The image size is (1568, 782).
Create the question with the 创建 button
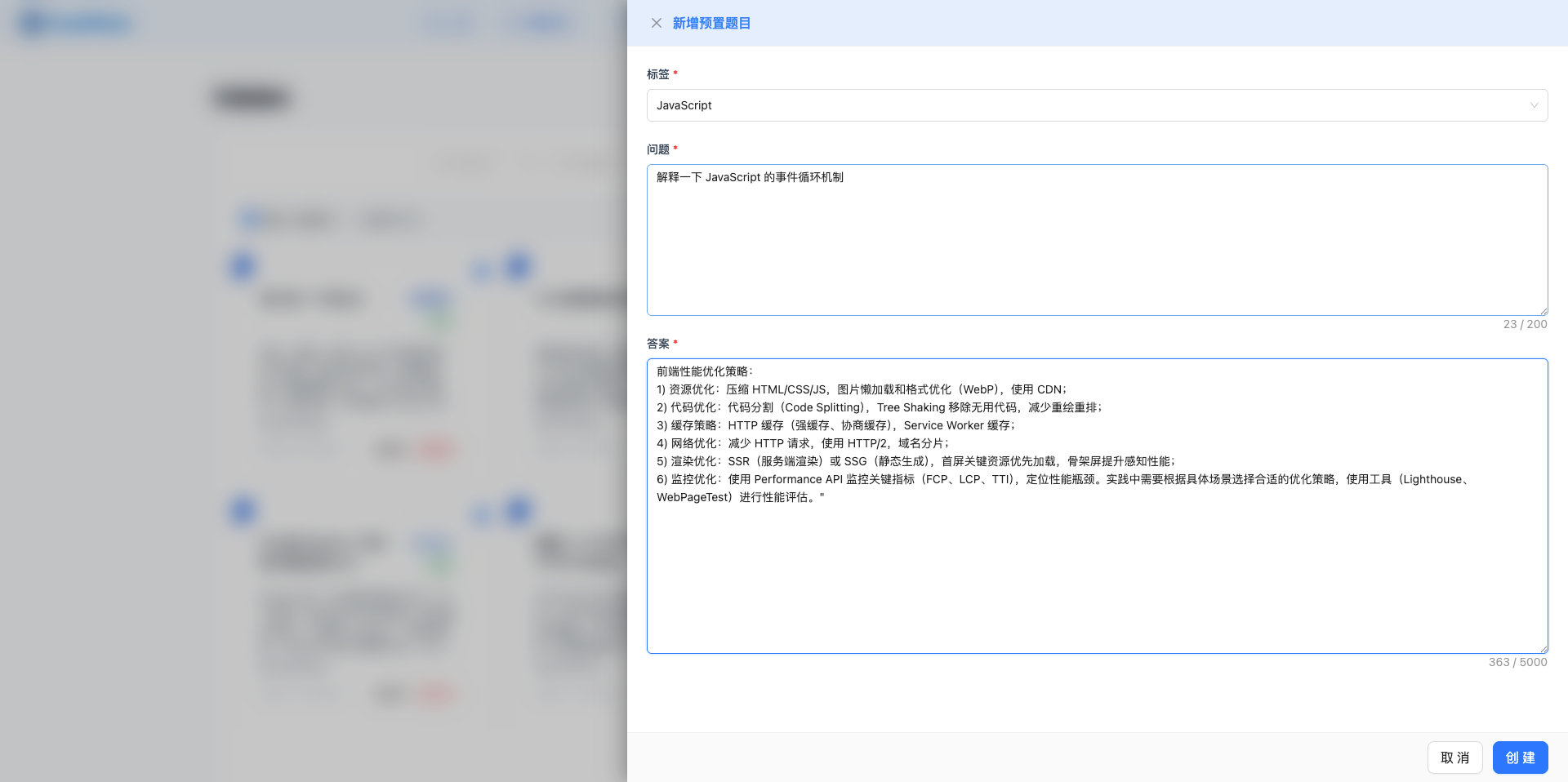click(1520, 758)
